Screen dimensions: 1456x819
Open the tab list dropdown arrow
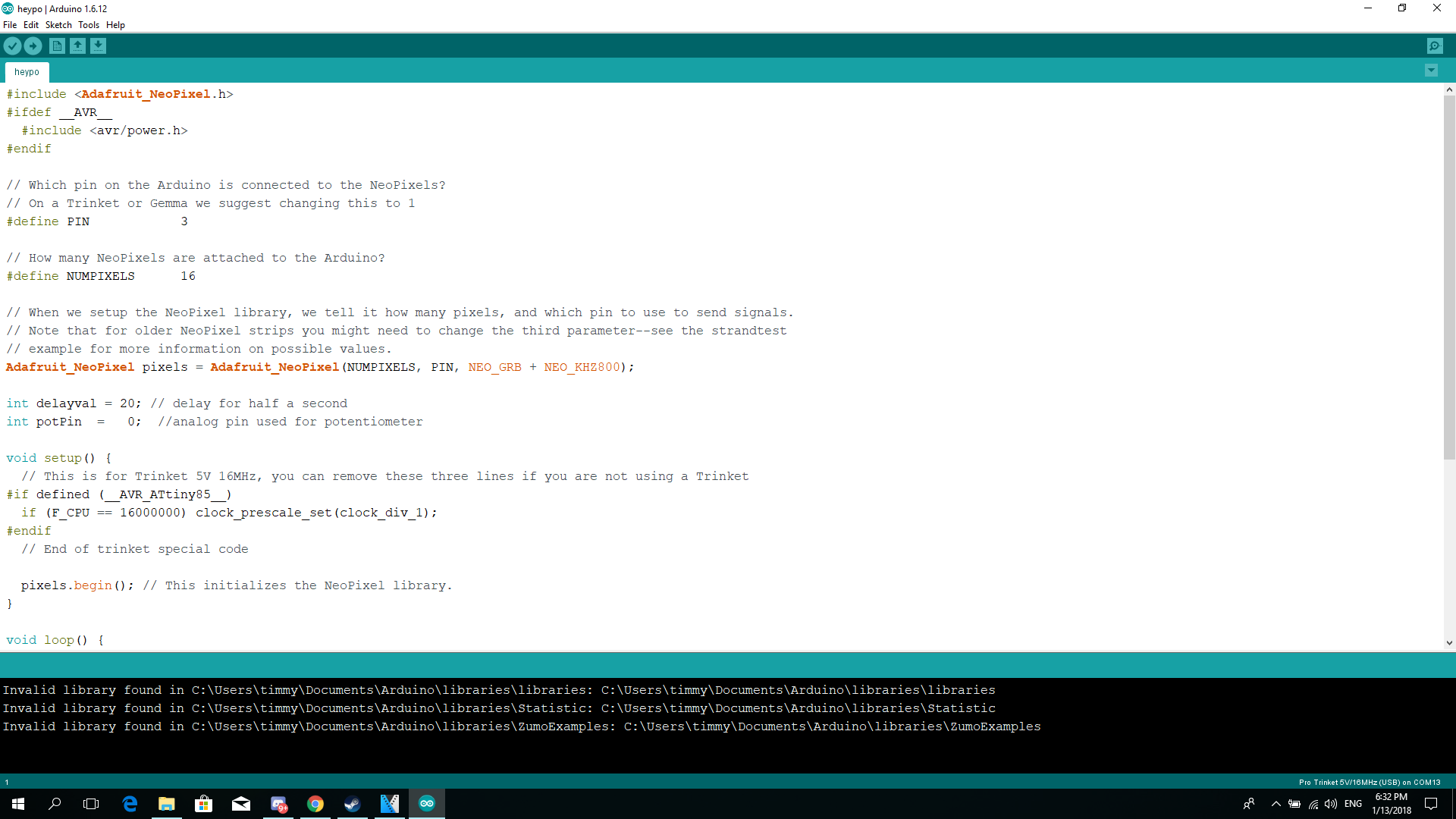1431,70
